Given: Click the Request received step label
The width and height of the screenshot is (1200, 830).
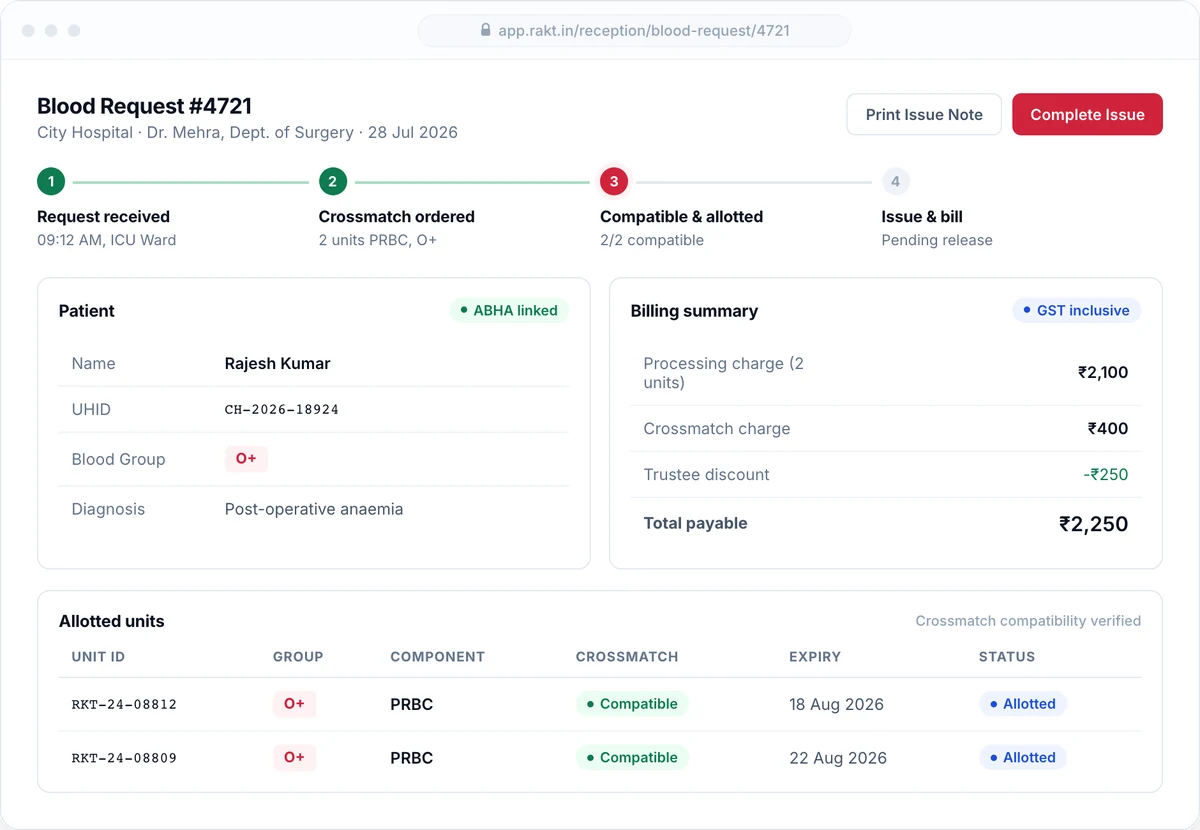Looking at the screenshot, I should 103,217.
